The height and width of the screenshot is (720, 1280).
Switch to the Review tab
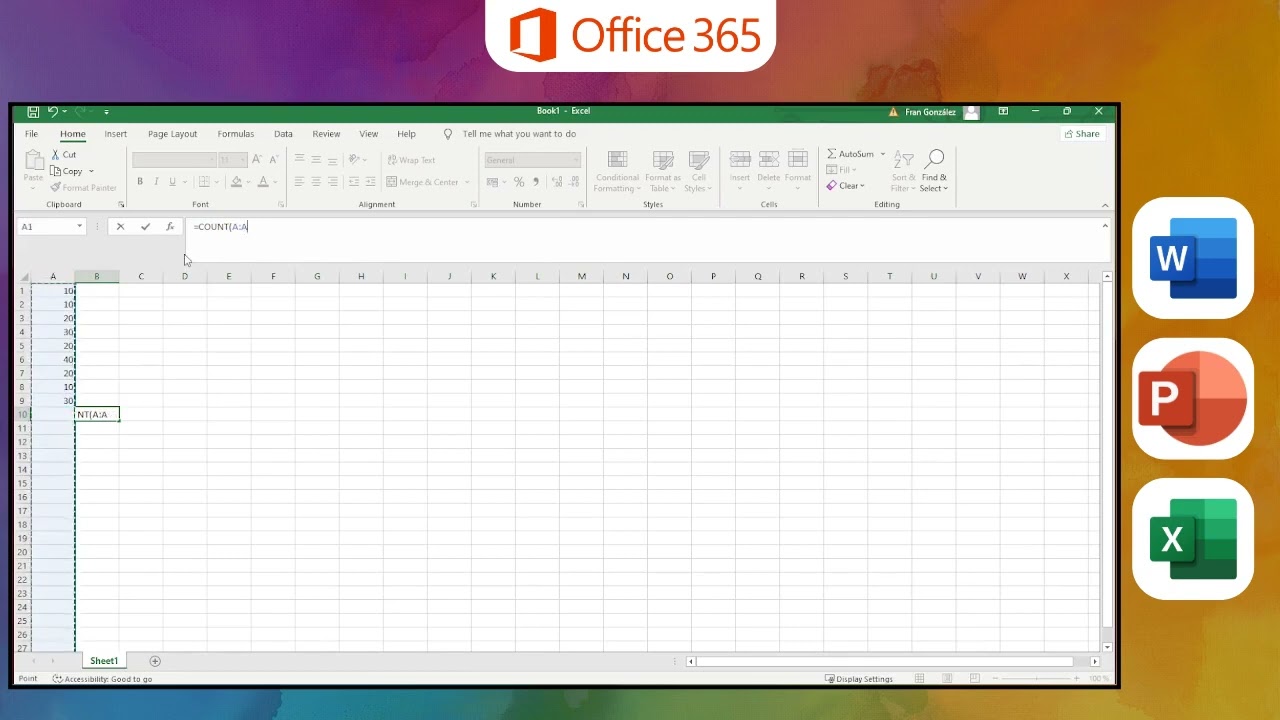click(326, 134)
